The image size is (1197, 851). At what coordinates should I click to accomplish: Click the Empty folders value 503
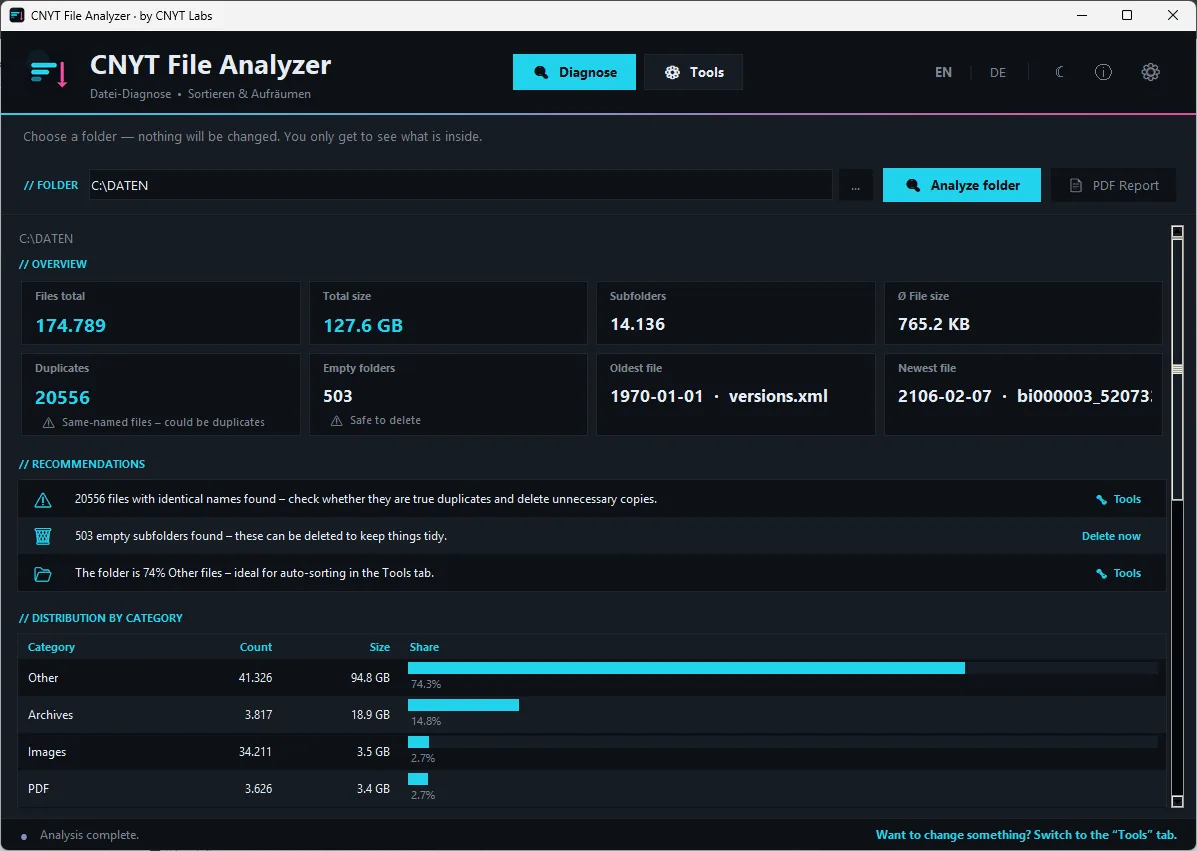click(x=337, y=396)
